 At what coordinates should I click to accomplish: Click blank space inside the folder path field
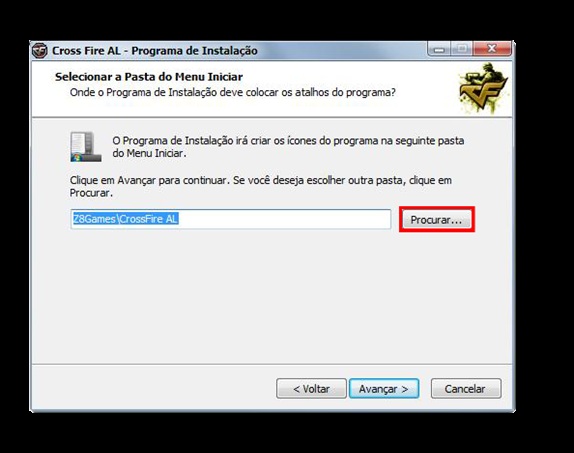pos(286,219)
